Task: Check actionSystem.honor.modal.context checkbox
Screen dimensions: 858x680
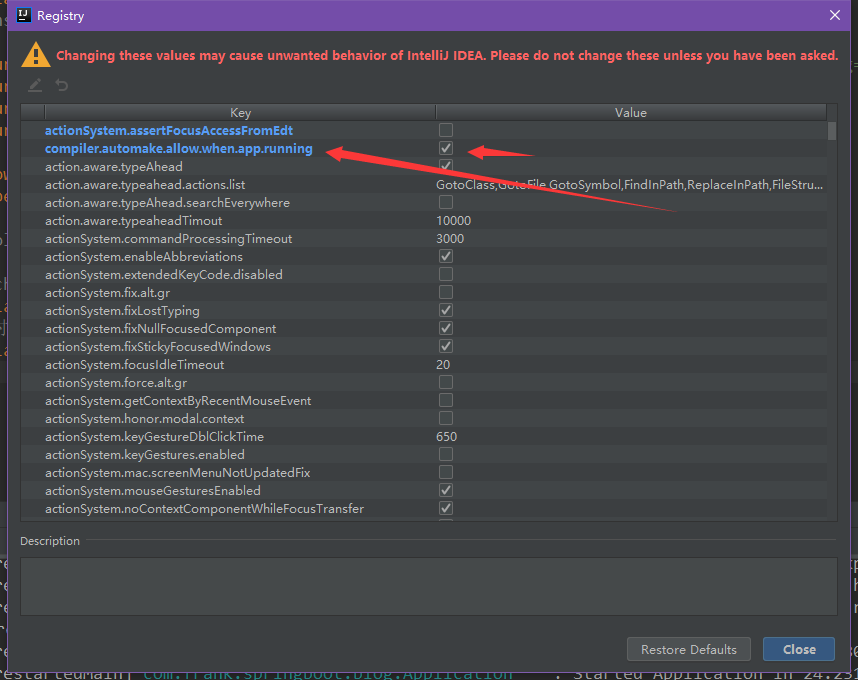Action: pyautogui.click(x=446, y=419)
